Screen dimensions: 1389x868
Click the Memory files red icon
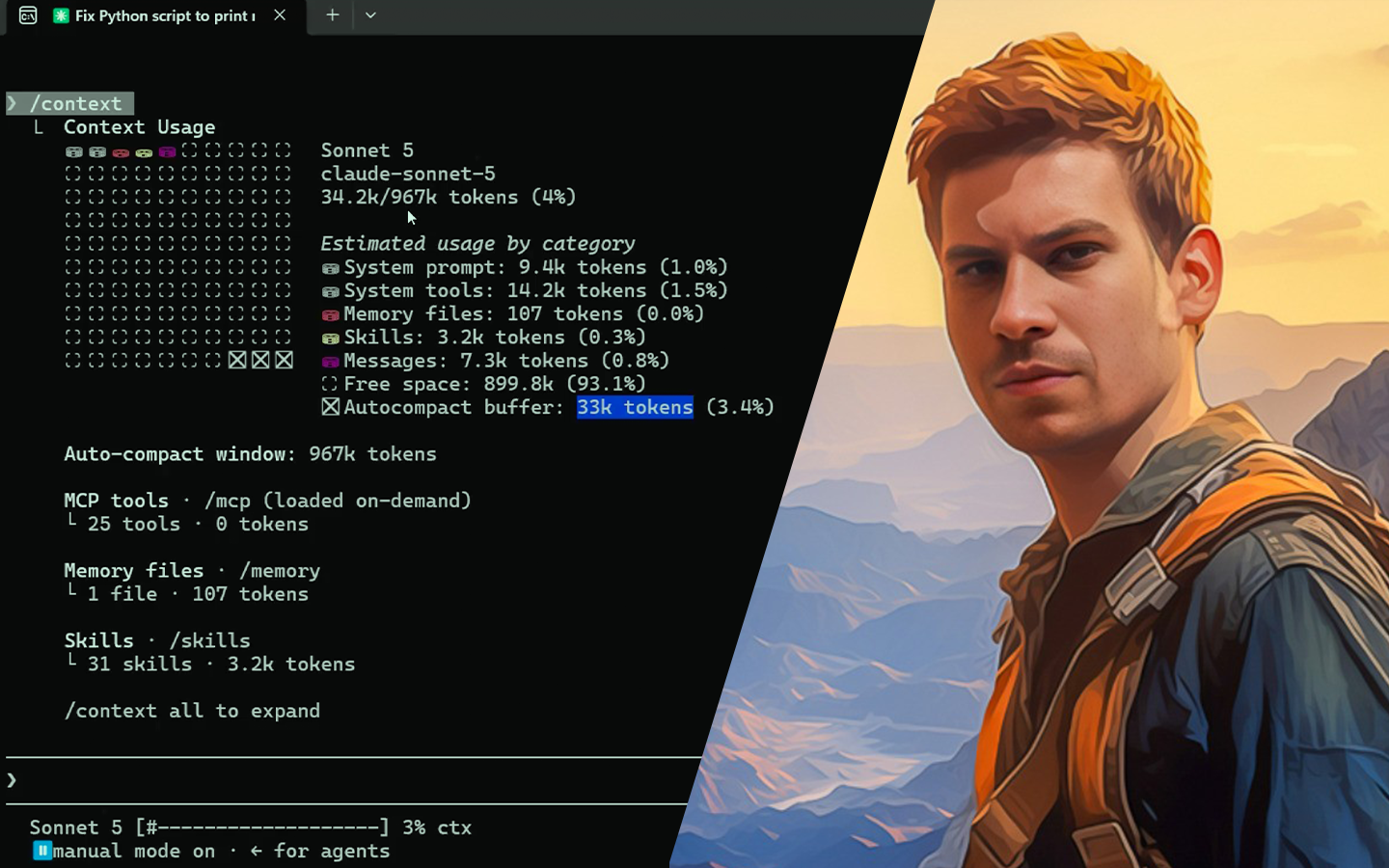(330, 314)
